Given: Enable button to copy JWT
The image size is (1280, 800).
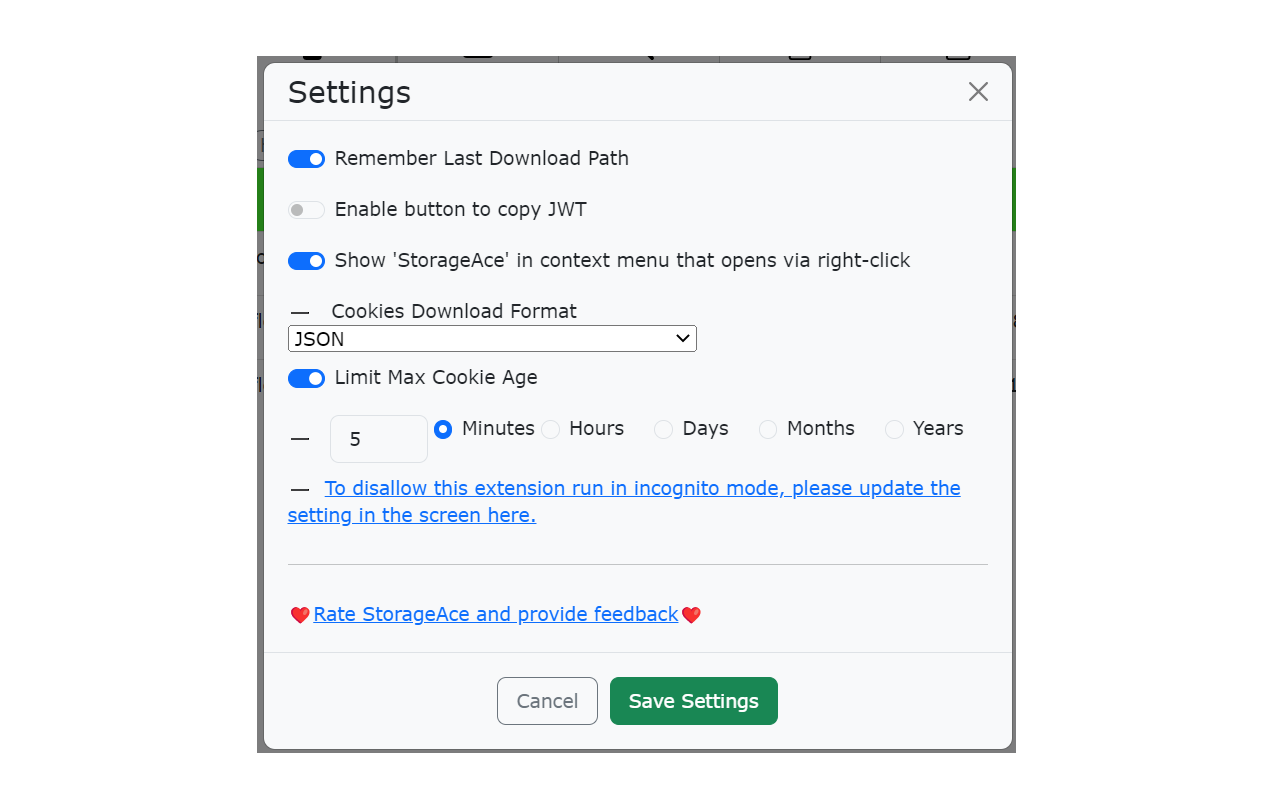Looking at the screenshot, I should pyautogui.click(x=306, y=209).
